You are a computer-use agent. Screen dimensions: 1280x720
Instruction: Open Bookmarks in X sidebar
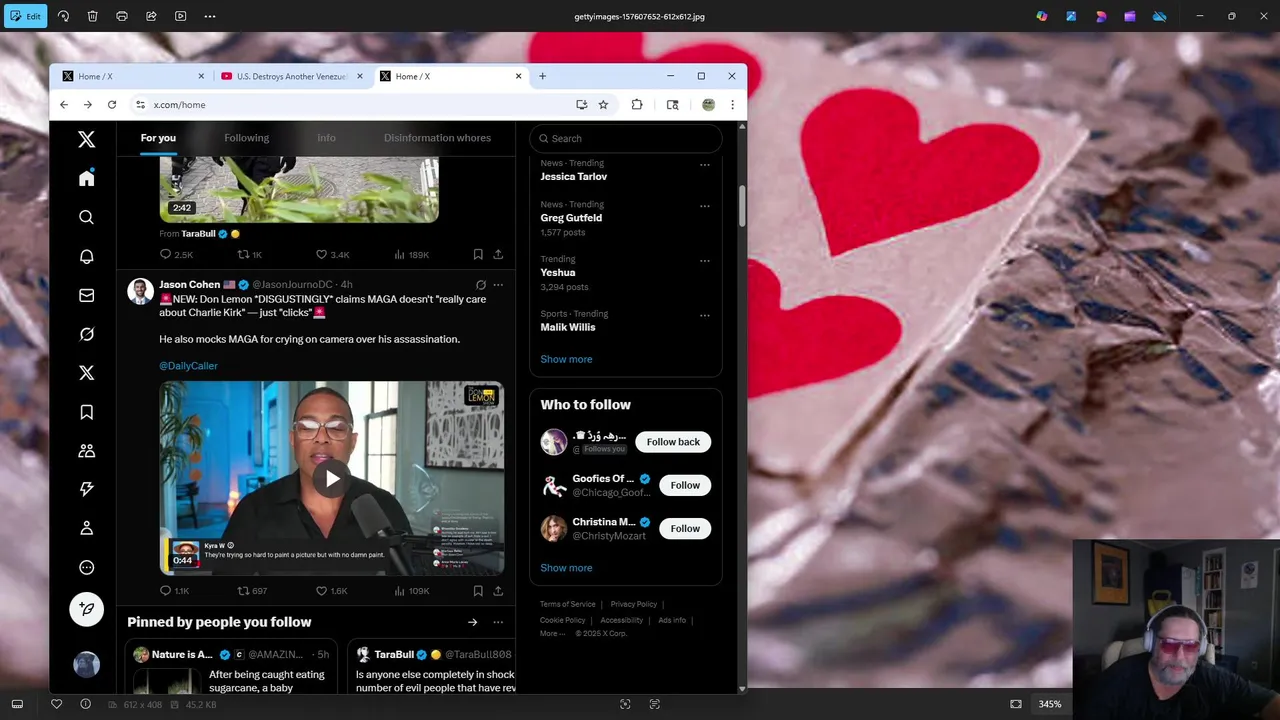(87, 412)
